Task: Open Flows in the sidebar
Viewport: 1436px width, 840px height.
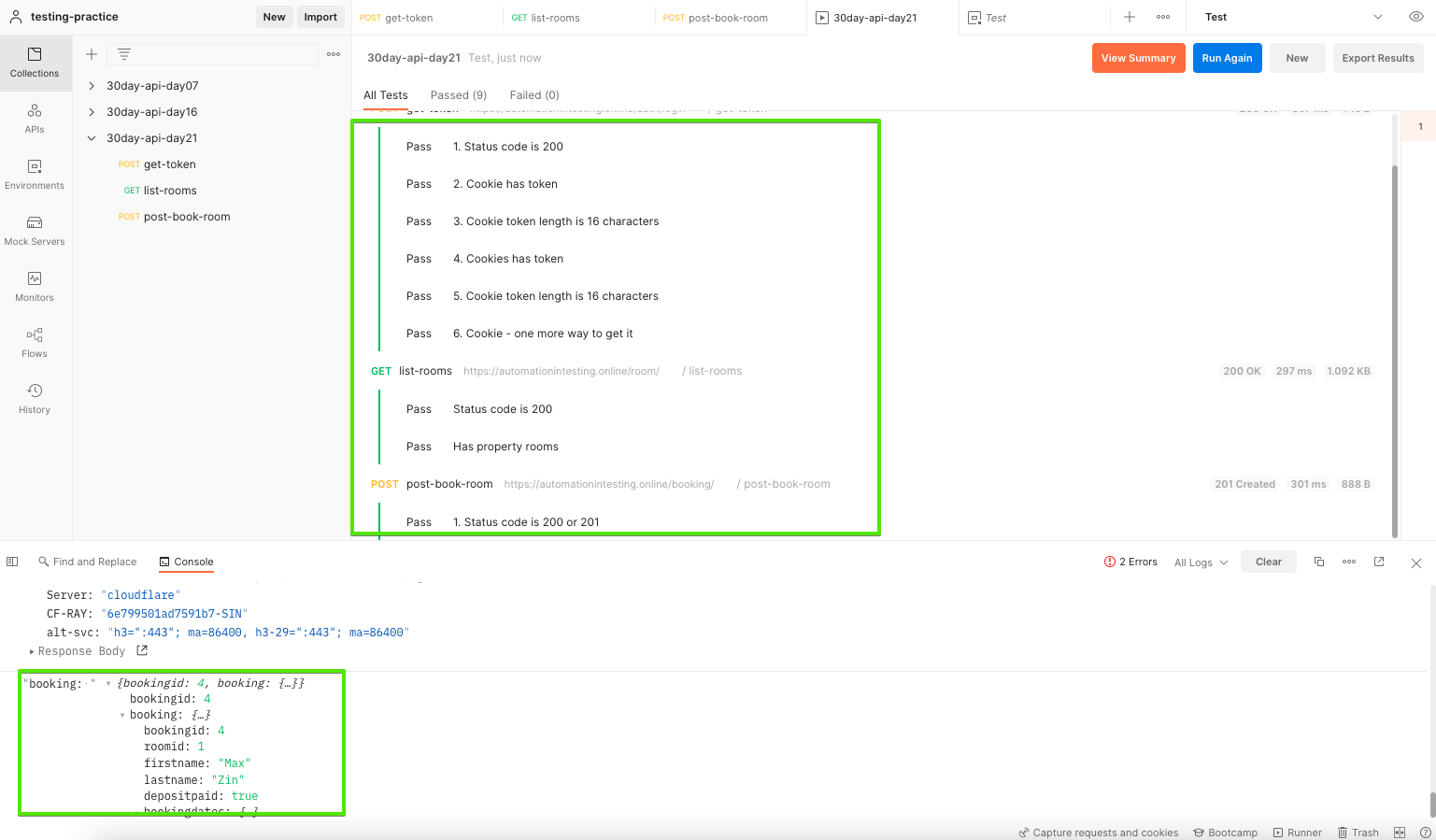Action: (x=35, y=343)
